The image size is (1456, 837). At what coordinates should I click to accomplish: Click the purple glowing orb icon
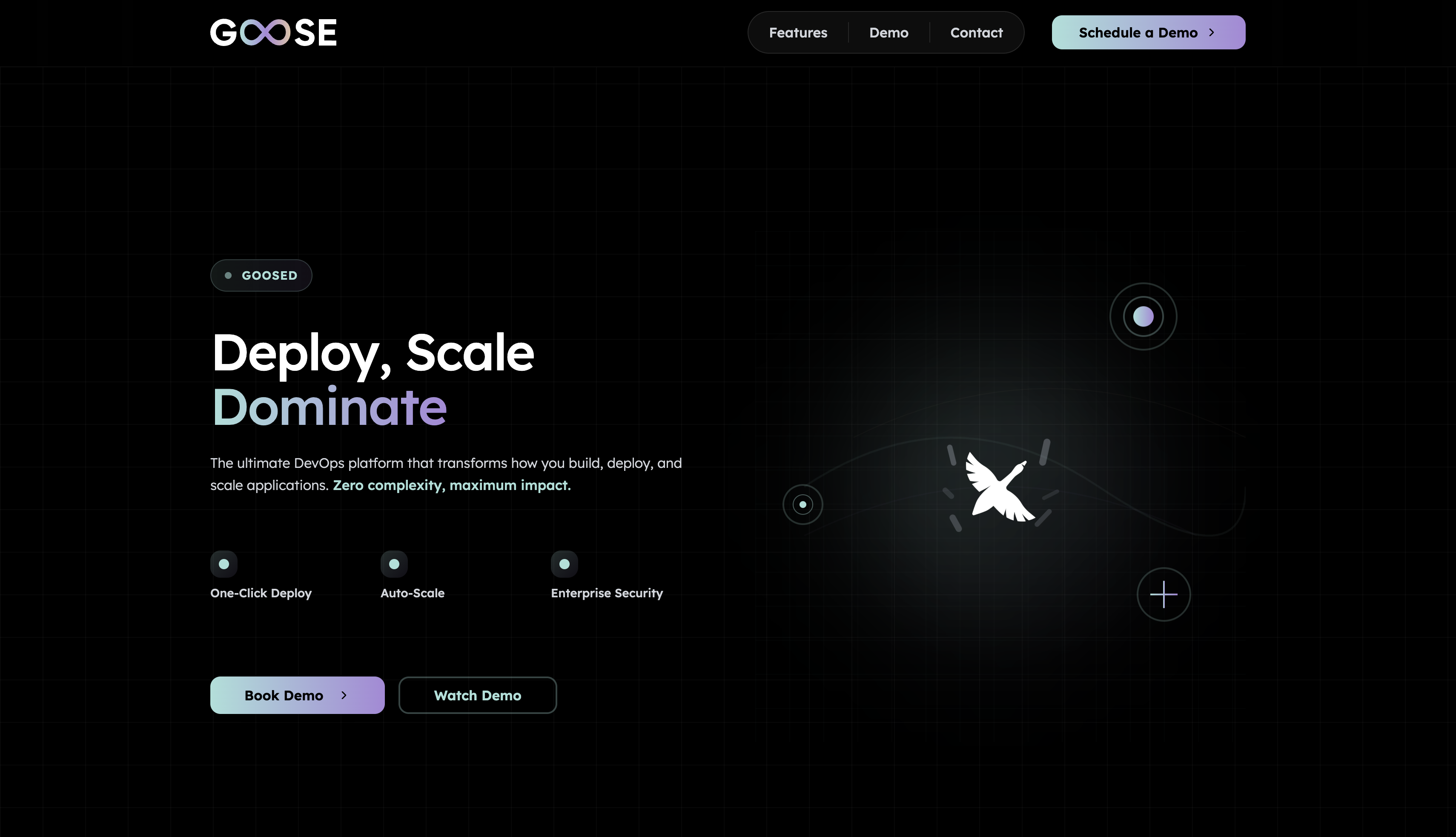pyautogui.click(x=1143, y=316)
